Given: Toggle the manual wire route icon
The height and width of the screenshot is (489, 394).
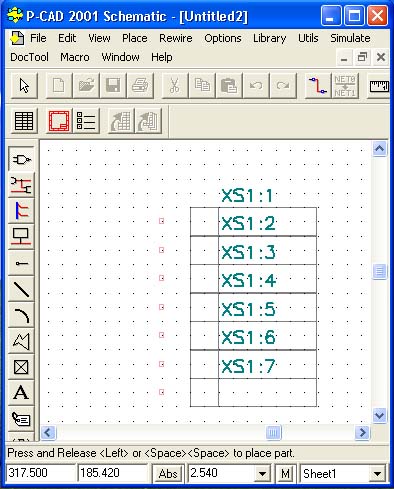Looking at the screenshot, I should pos(317,86).
